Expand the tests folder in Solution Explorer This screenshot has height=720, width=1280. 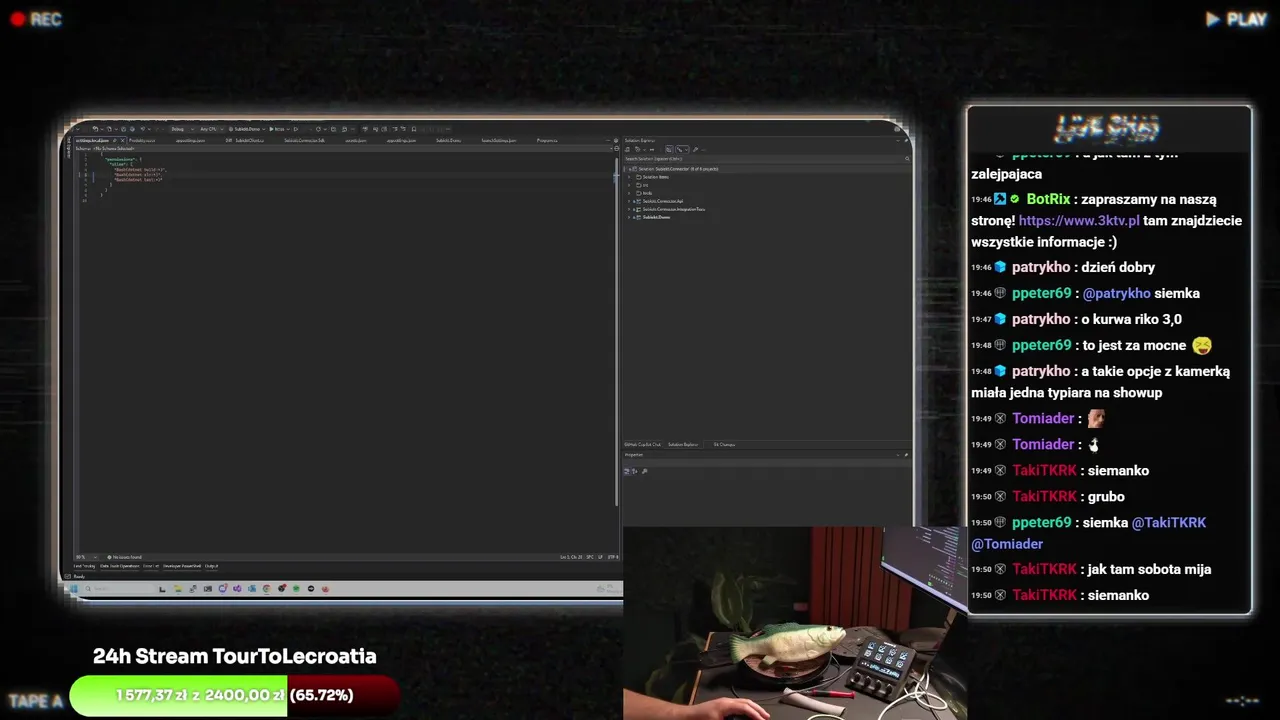[629, 193]
